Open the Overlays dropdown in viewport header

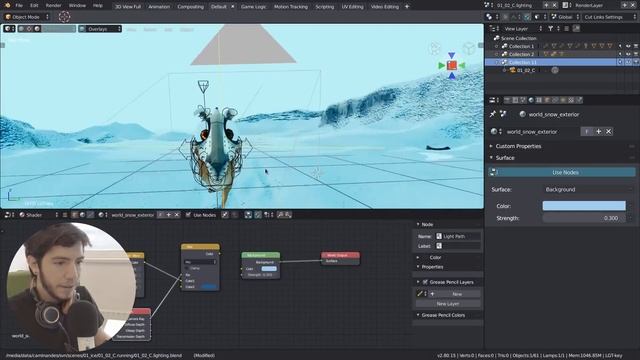point(100,29)
